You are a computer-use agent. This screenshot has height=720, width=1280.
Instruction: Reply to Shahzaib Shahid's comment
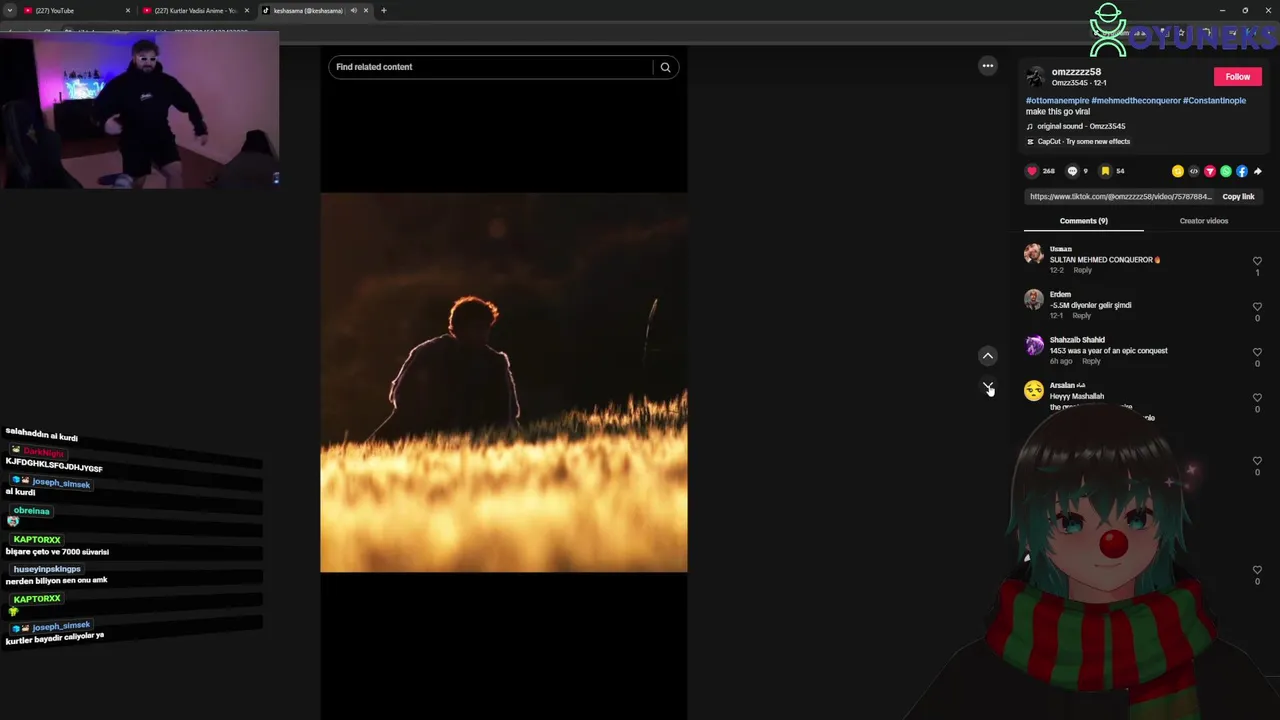coord(1091,361)
